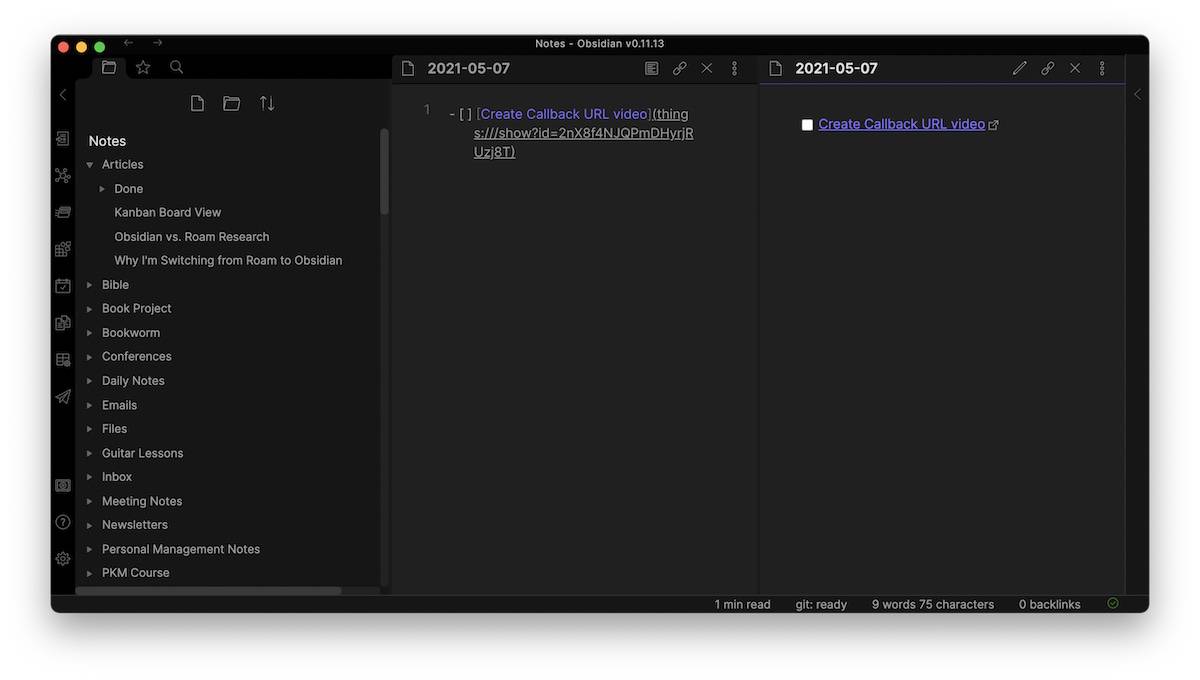The height and width of the screenshot is (680, 1200).
Task: Expand the Bible folder
Action: pyautogui.click(x=90, y=285)
